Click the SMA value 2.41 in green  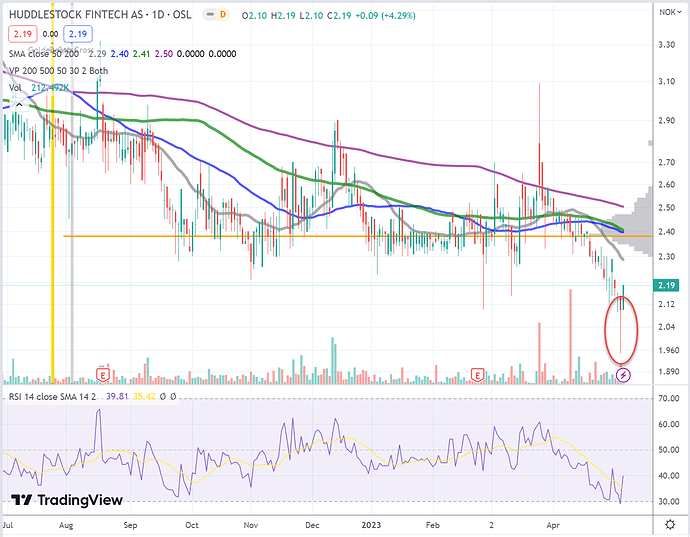coord(141,54)
